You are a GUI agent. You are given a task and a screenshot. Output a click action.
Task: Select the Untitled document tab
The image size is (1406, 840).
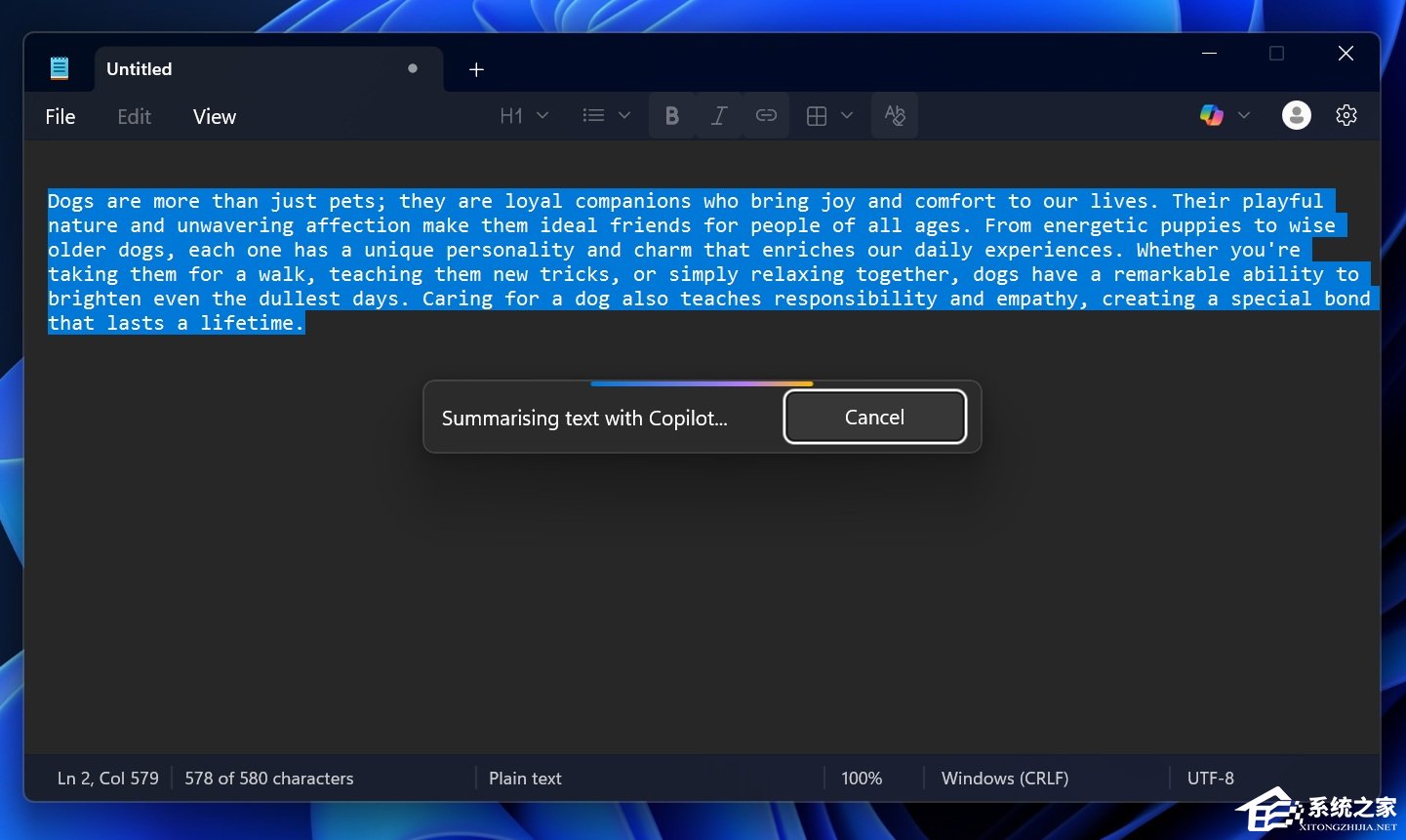[244, 69]
